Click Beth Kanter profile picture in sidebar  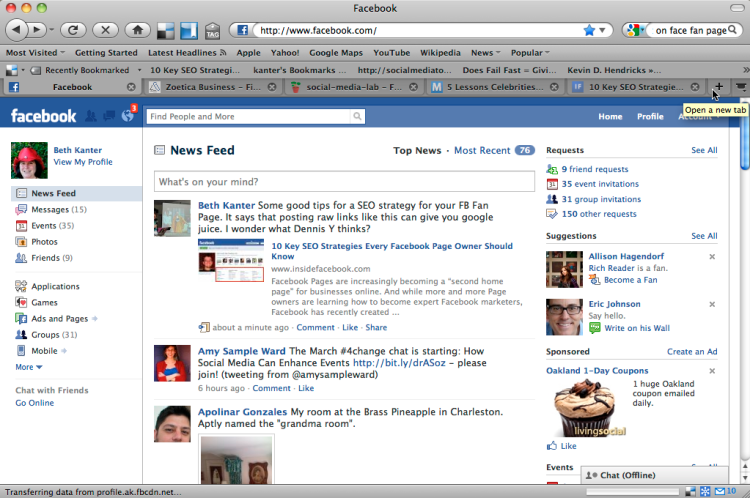tap(29, 160)
